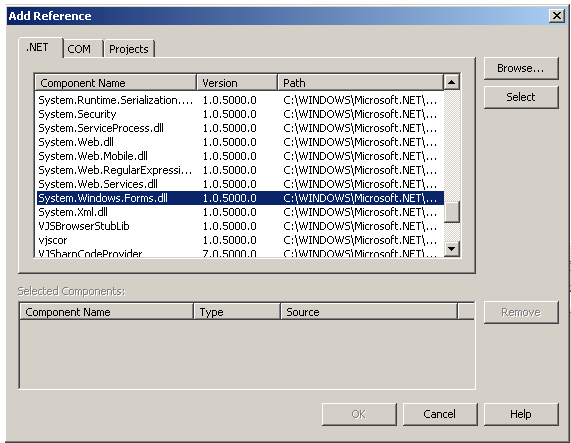The image size is (571, 443).
Task: Click version 7.0.5000.0 cell
Action: [x=229, y=253]
